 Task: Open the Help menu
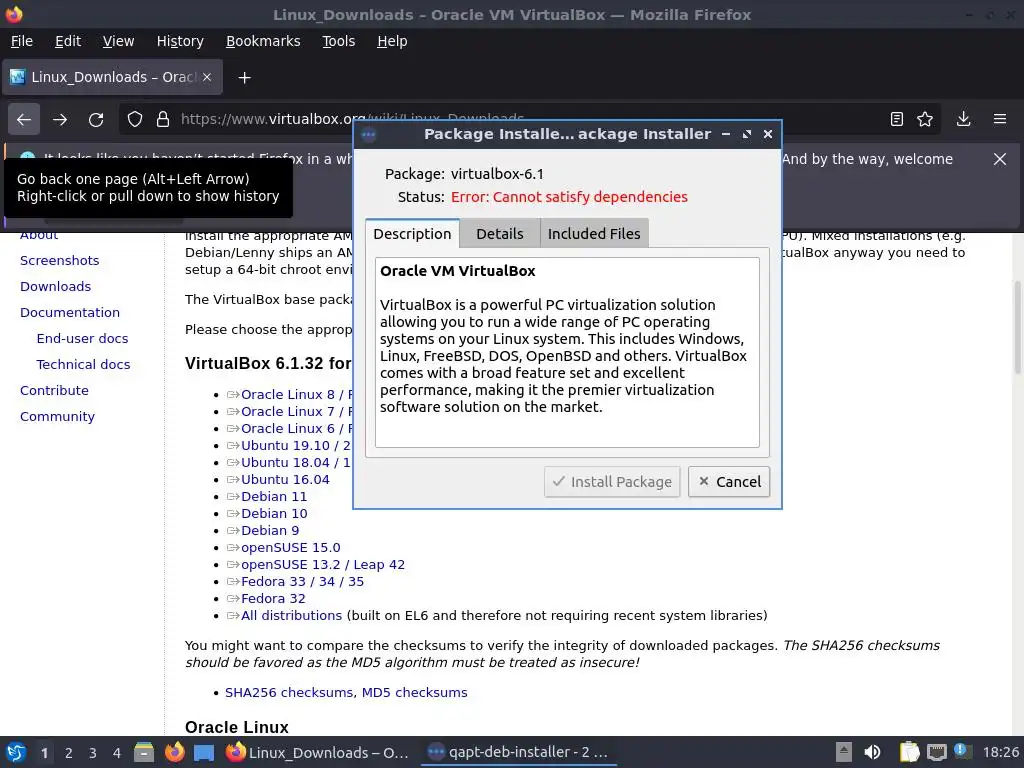392,41
